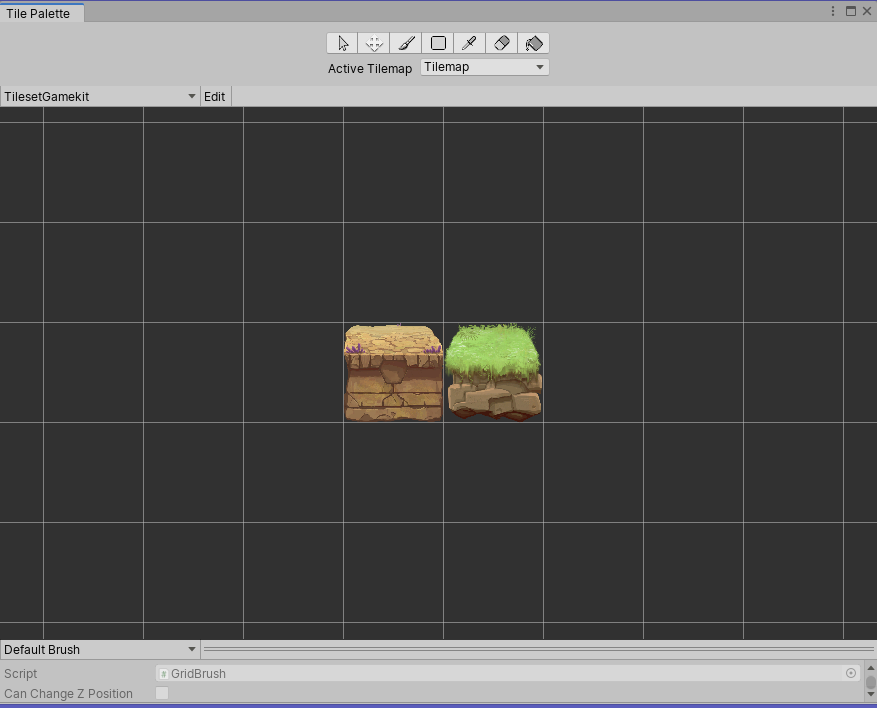Toggle Edit mode for the palette
877x708 pixels.
[x=214, y=96]
